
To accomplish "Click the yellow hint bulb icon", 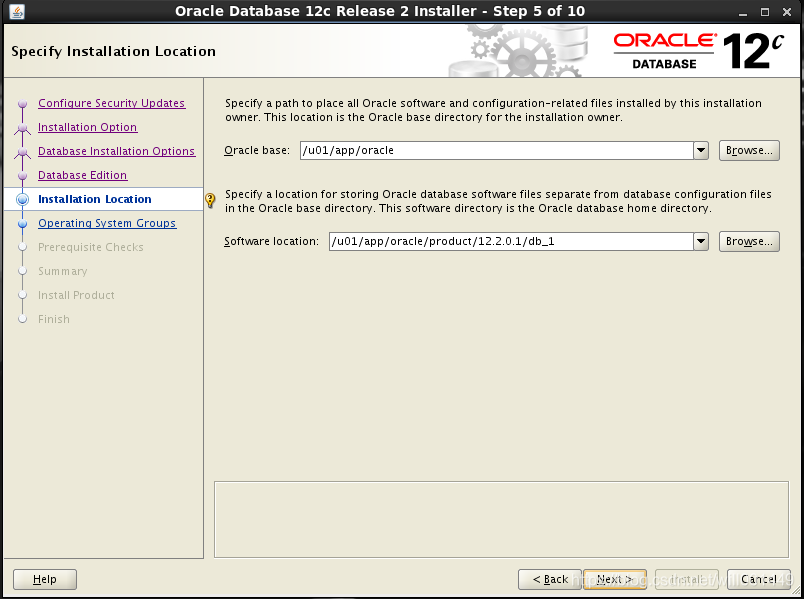I will click(210, 200).
